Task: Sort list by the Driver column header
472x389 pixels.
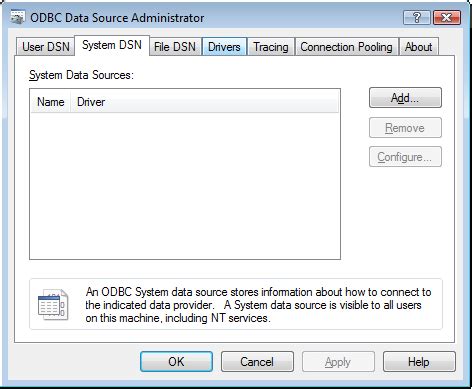Action: click(204, 102)
